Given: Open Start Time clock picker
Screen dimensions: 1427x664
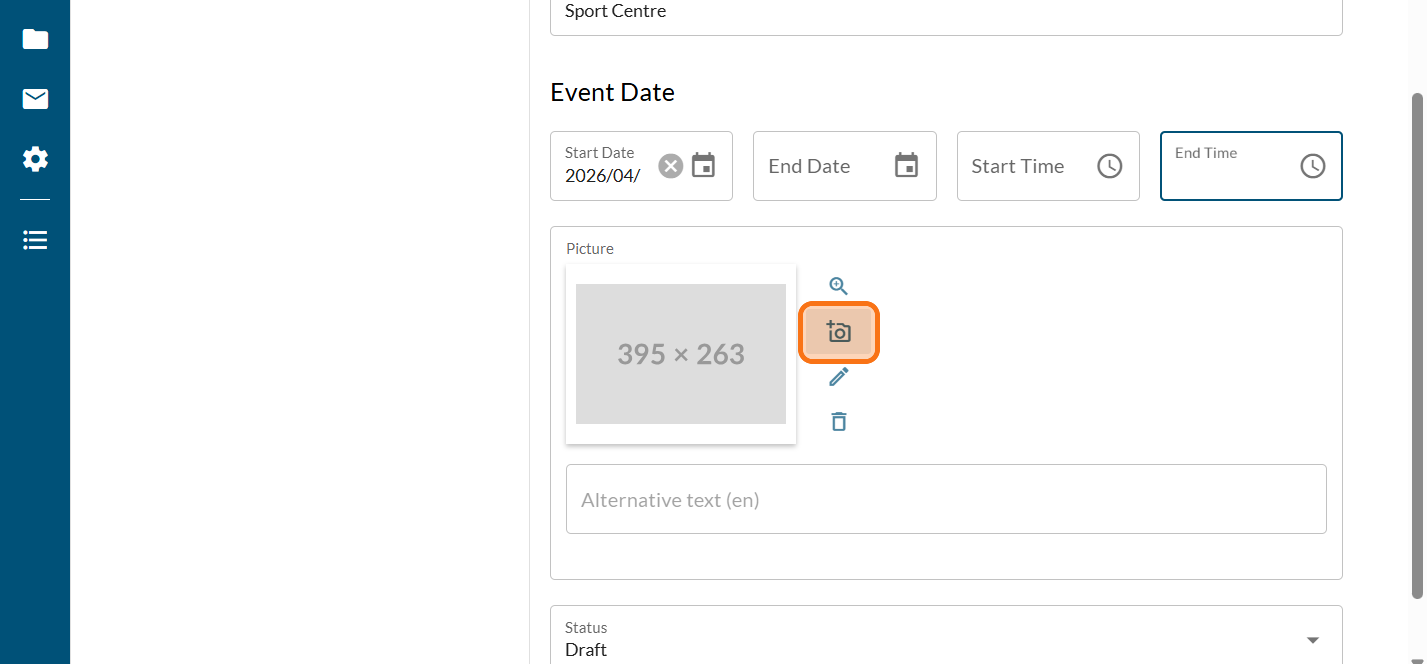Looking at the screenshot, I should [1109, 166].
